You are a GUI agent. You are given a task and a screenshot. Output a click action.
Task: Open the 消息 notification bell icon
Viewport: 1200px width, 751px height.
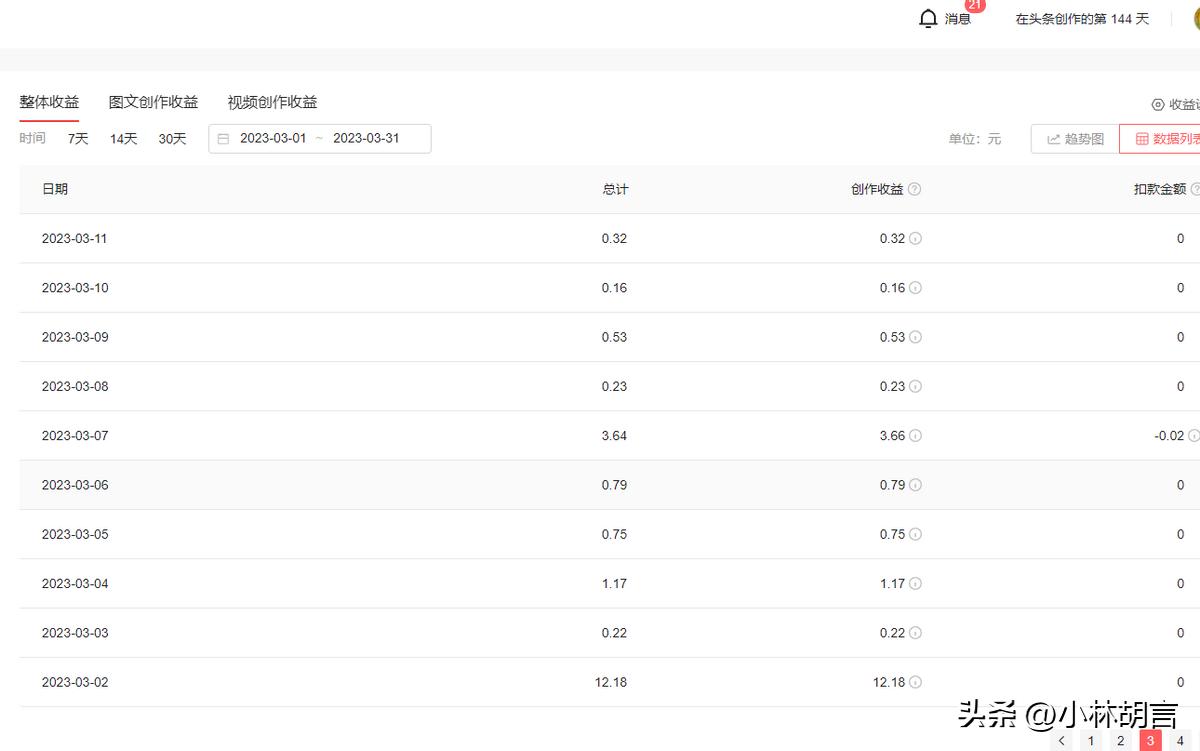click(x=928, y=19)
